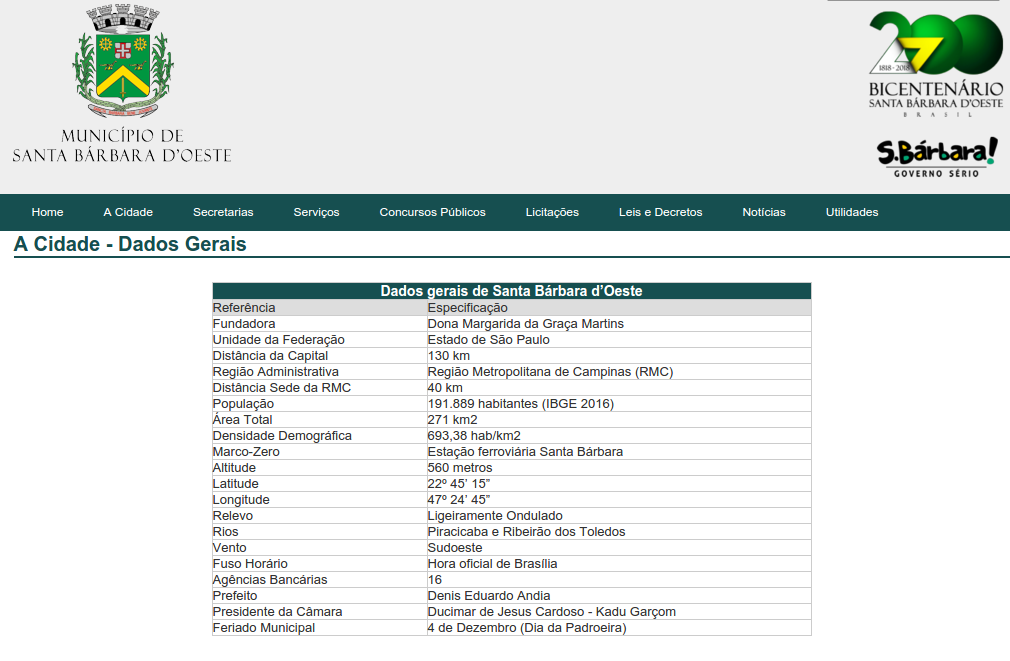Click the municipal coat of arms logo
Image resolution: width=1010 pixels, height=661 pixels.
122,61
